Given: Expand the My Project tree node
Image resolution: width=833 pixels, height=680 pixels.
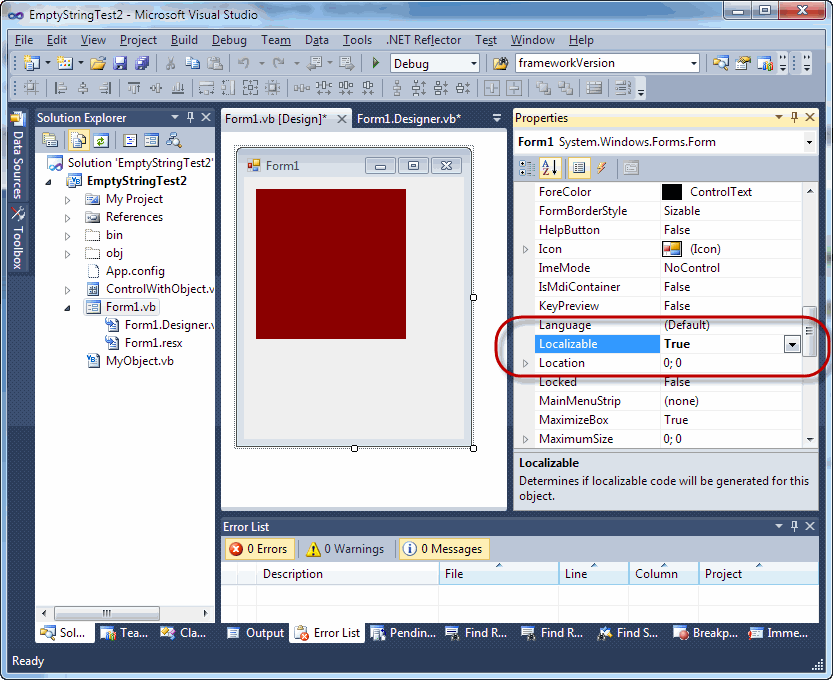Looking at the screenshot, I should [68, 199].
